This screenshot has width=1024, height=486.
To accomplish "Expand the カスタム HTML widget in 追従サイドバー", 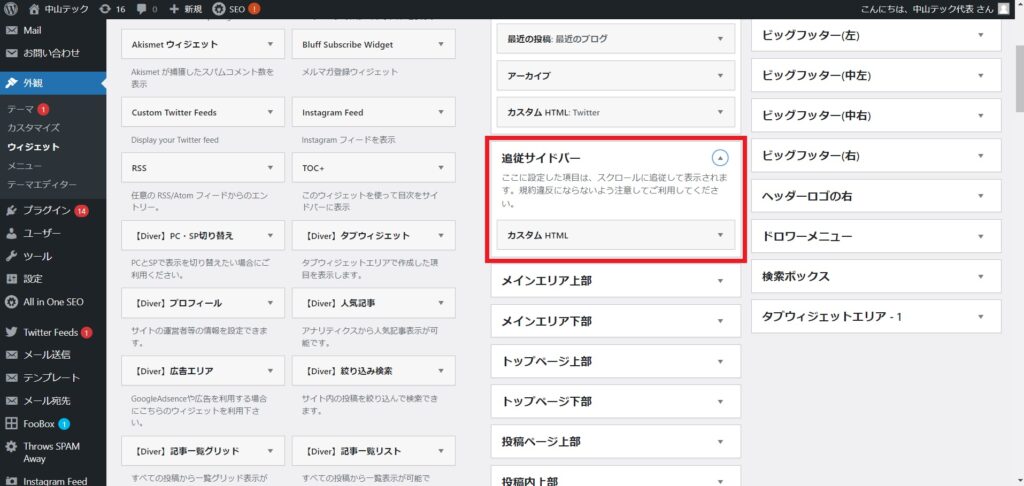I will coord(720,235).
